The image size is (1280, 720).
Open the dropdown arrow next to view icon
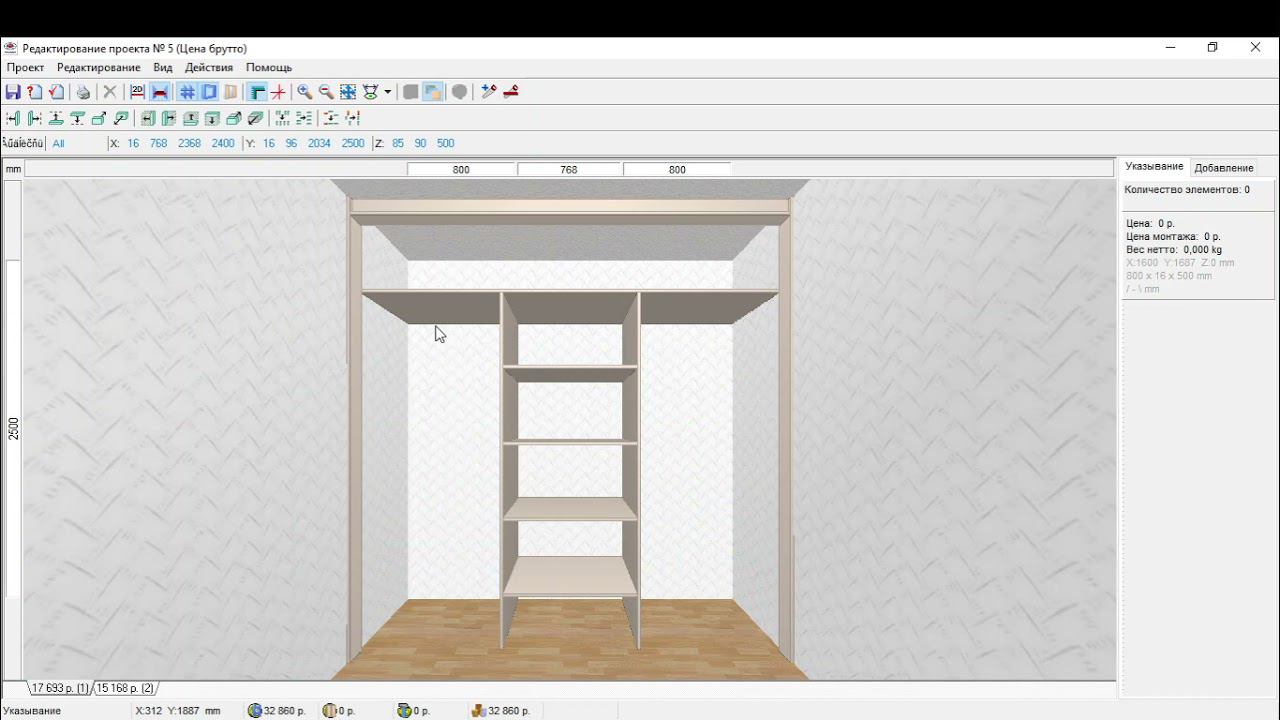click(x=387, y=92)
